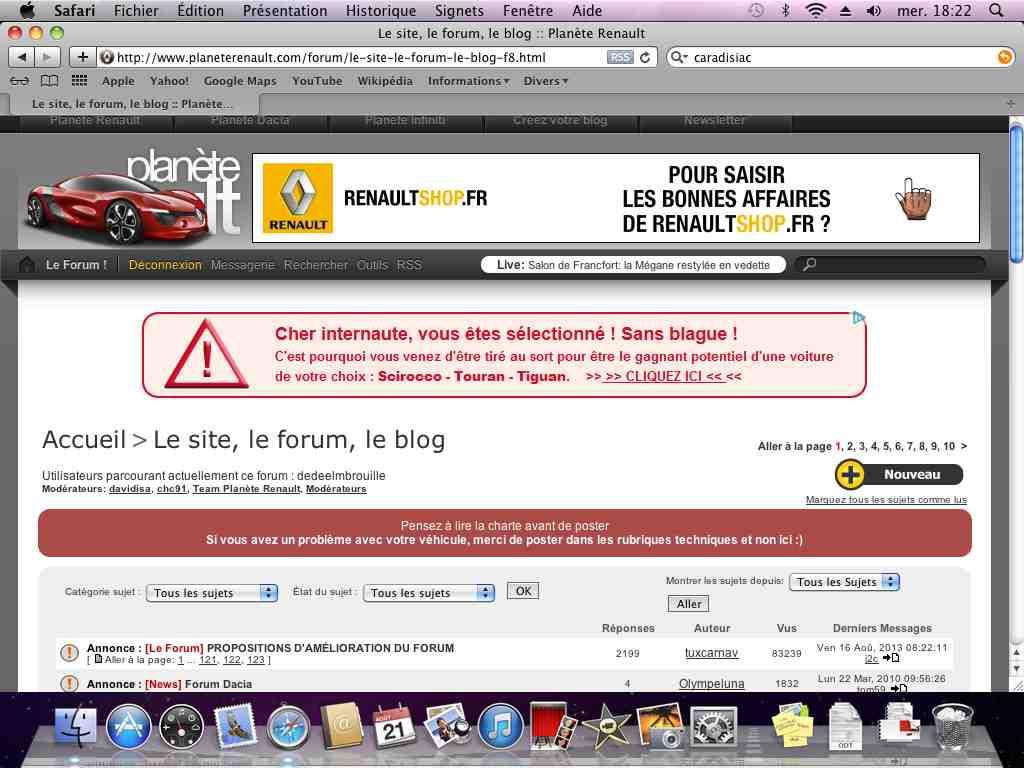
Task: Open the Édition menu
Action: point(200,10)
